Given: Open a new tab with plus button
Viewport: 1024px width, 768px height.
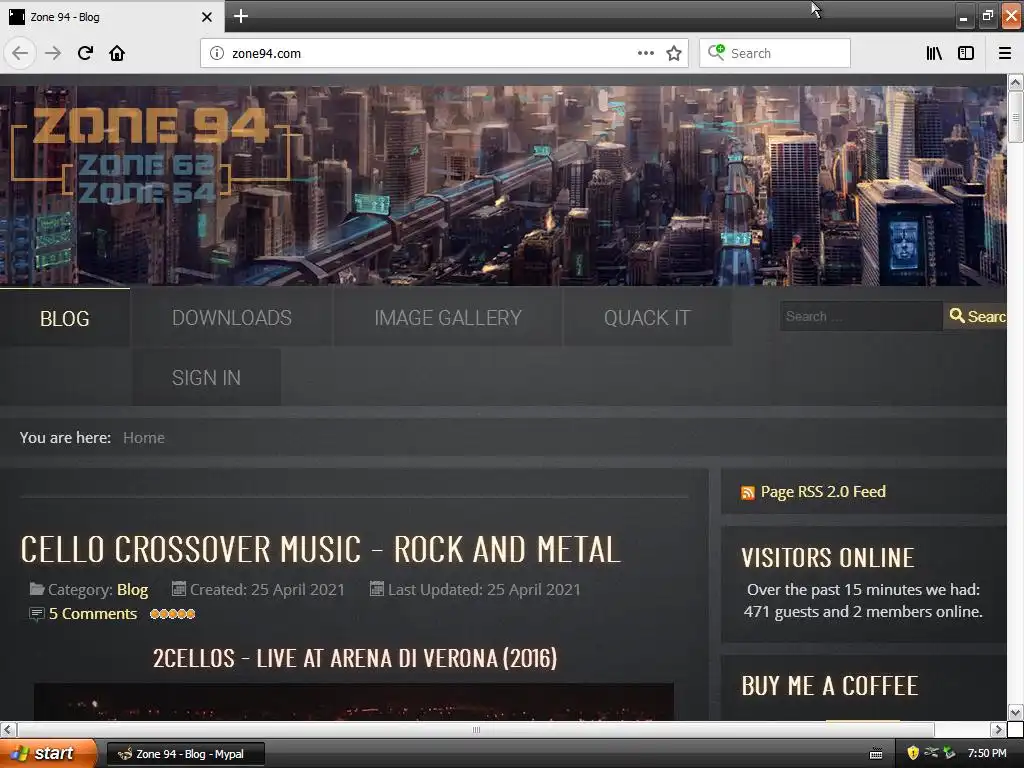Looking at the screenshot, I should [241, 16].
